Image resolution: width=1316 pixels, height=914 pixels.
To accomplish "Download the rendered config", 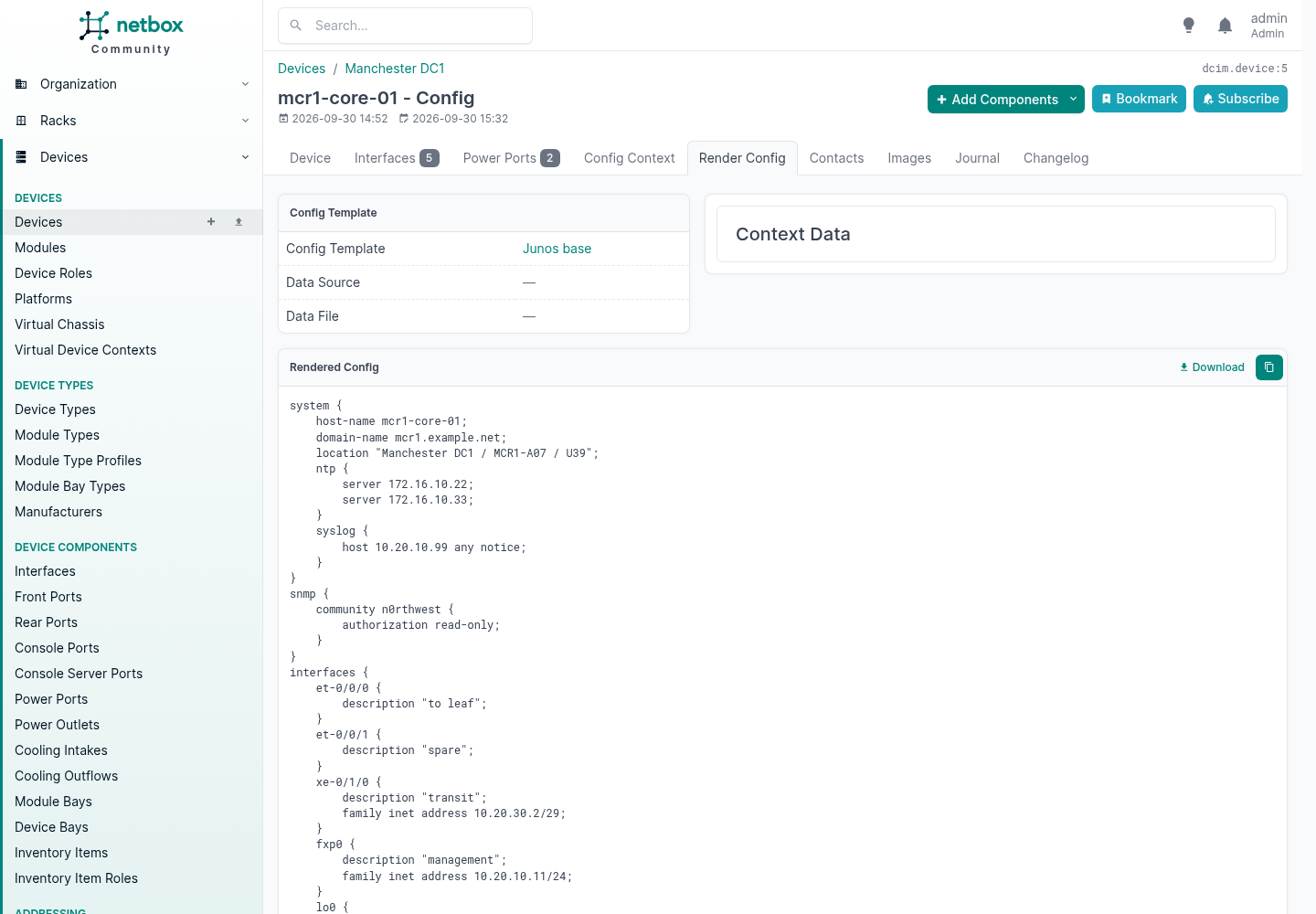I will coord(1212,367).
